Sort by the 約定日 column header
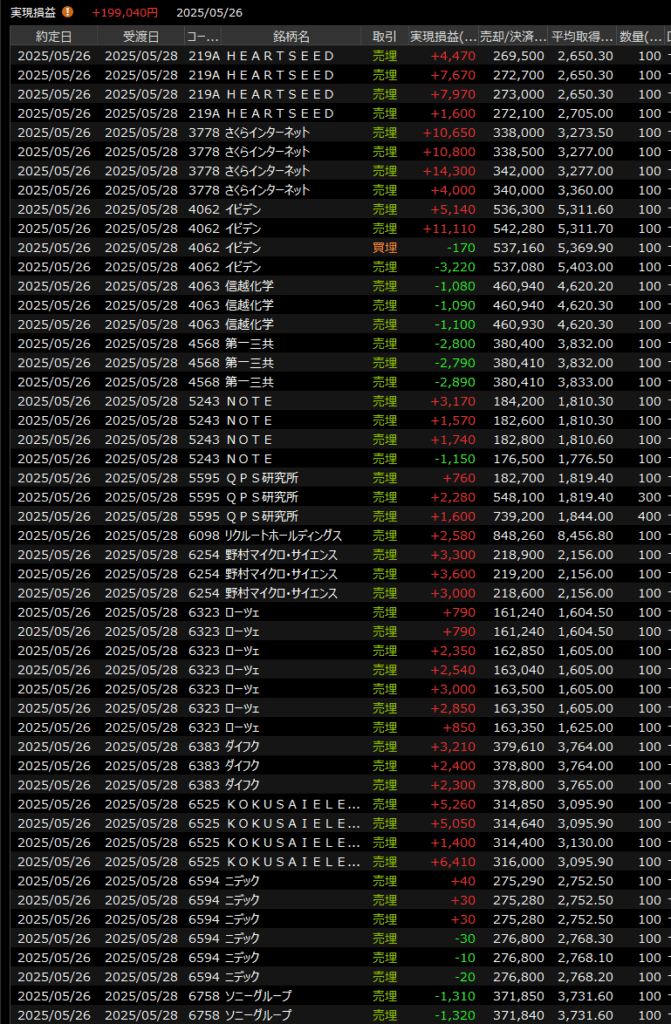The width and height of the screenshot is (671, 1024). tap(54, 36)
